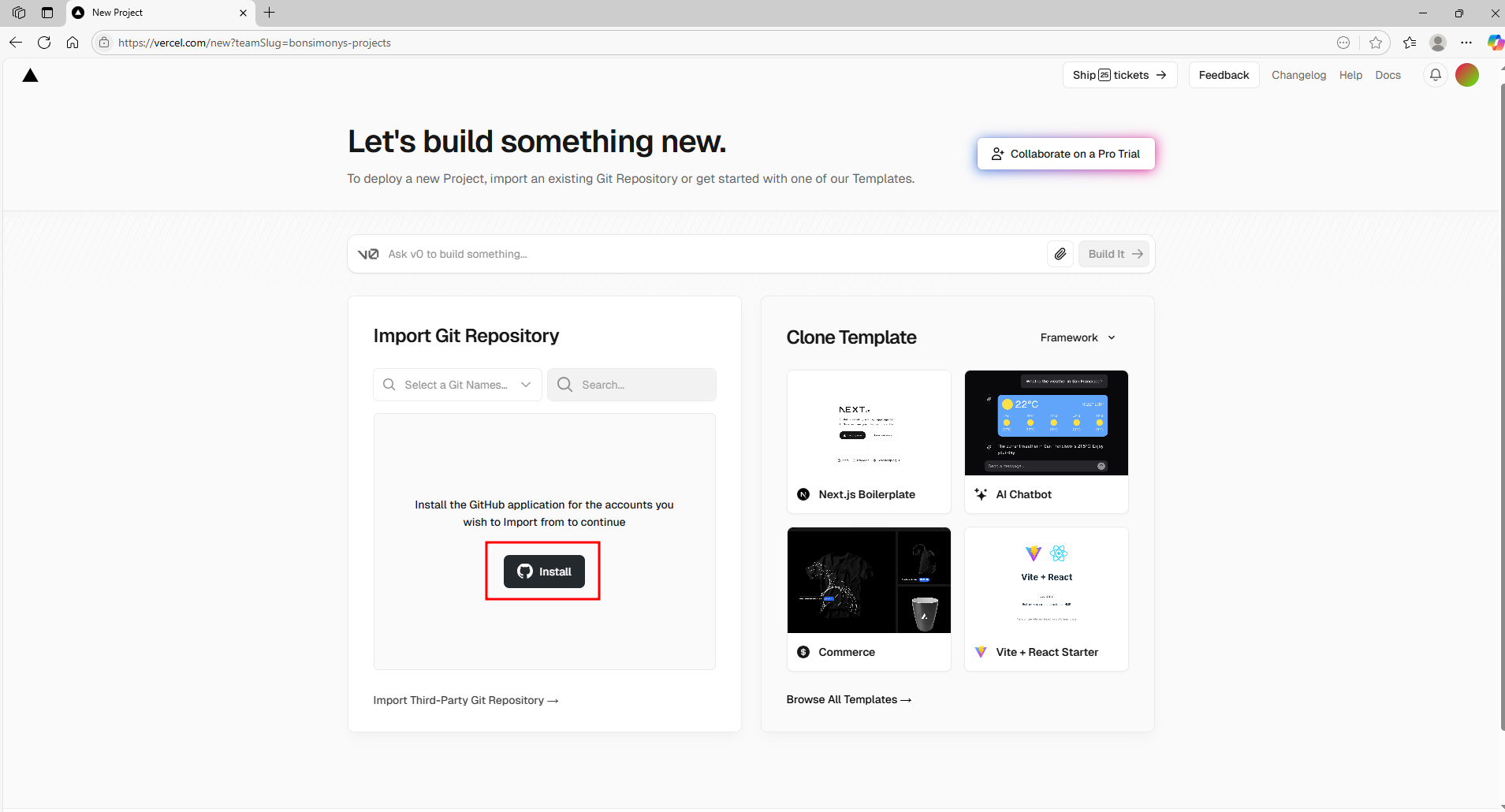Click the browser address bar URL

click(254, 43)
